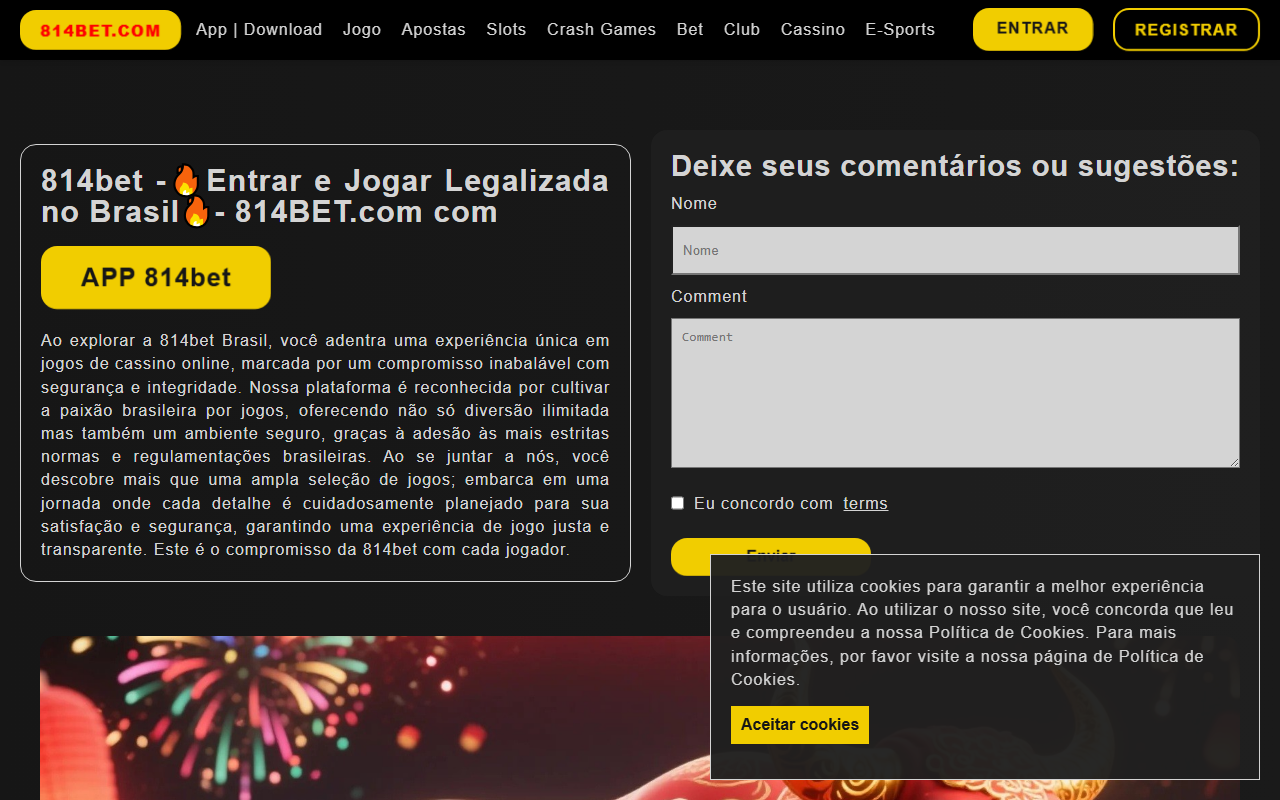The image size is (1280, 800).
Task: Open the E-Sports menu item
Action: click(x=900, y=30)
